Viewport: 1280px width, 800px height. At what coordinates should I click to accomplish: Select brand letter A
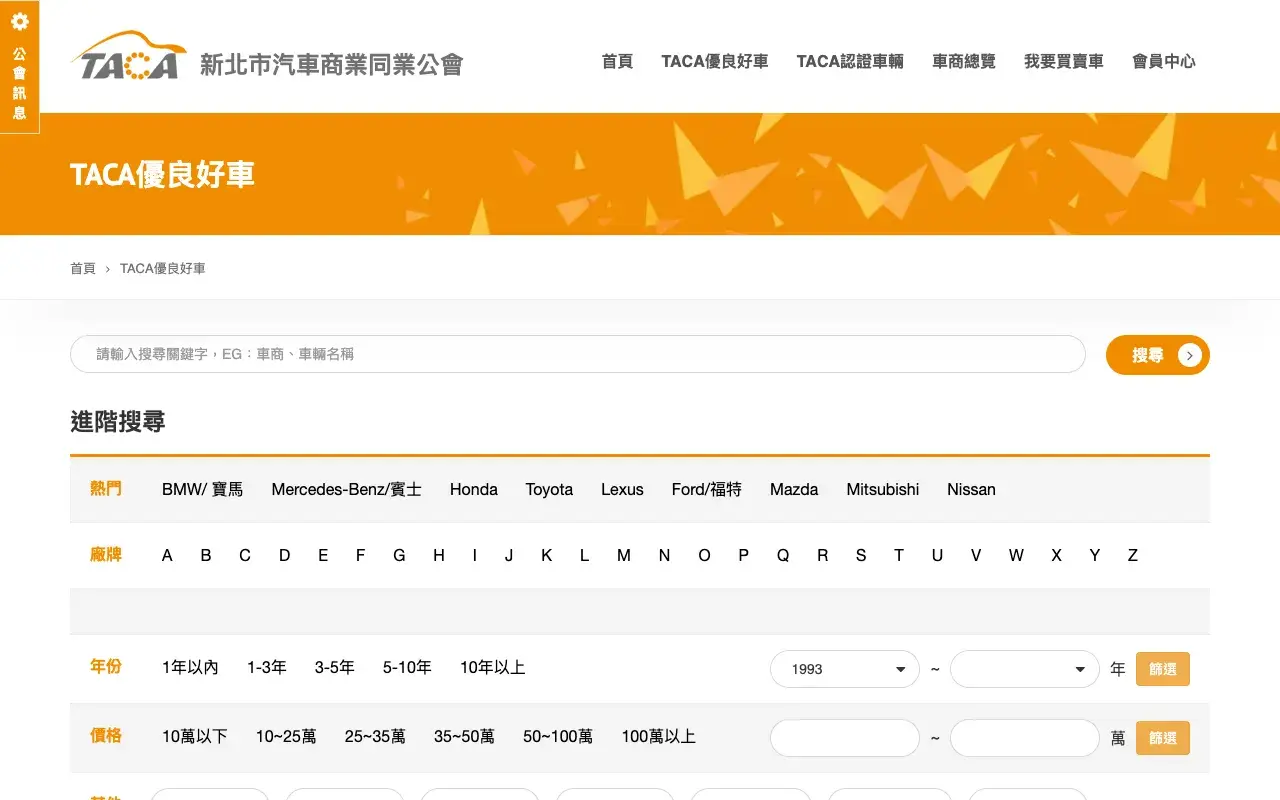pyautogui.click(x=167, y=555)
